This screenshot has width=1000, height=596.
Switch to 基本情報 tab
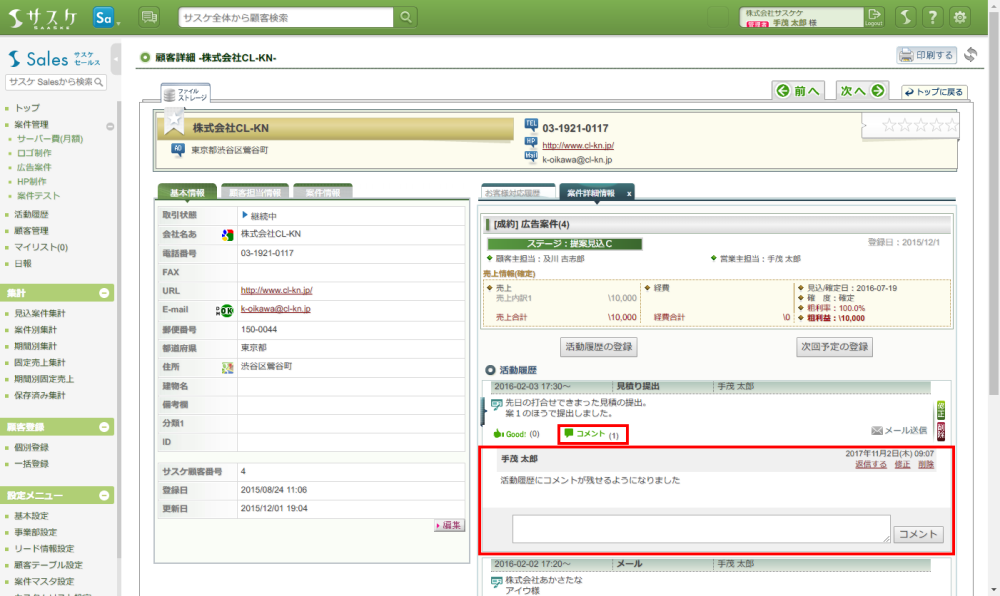[187, 193]
